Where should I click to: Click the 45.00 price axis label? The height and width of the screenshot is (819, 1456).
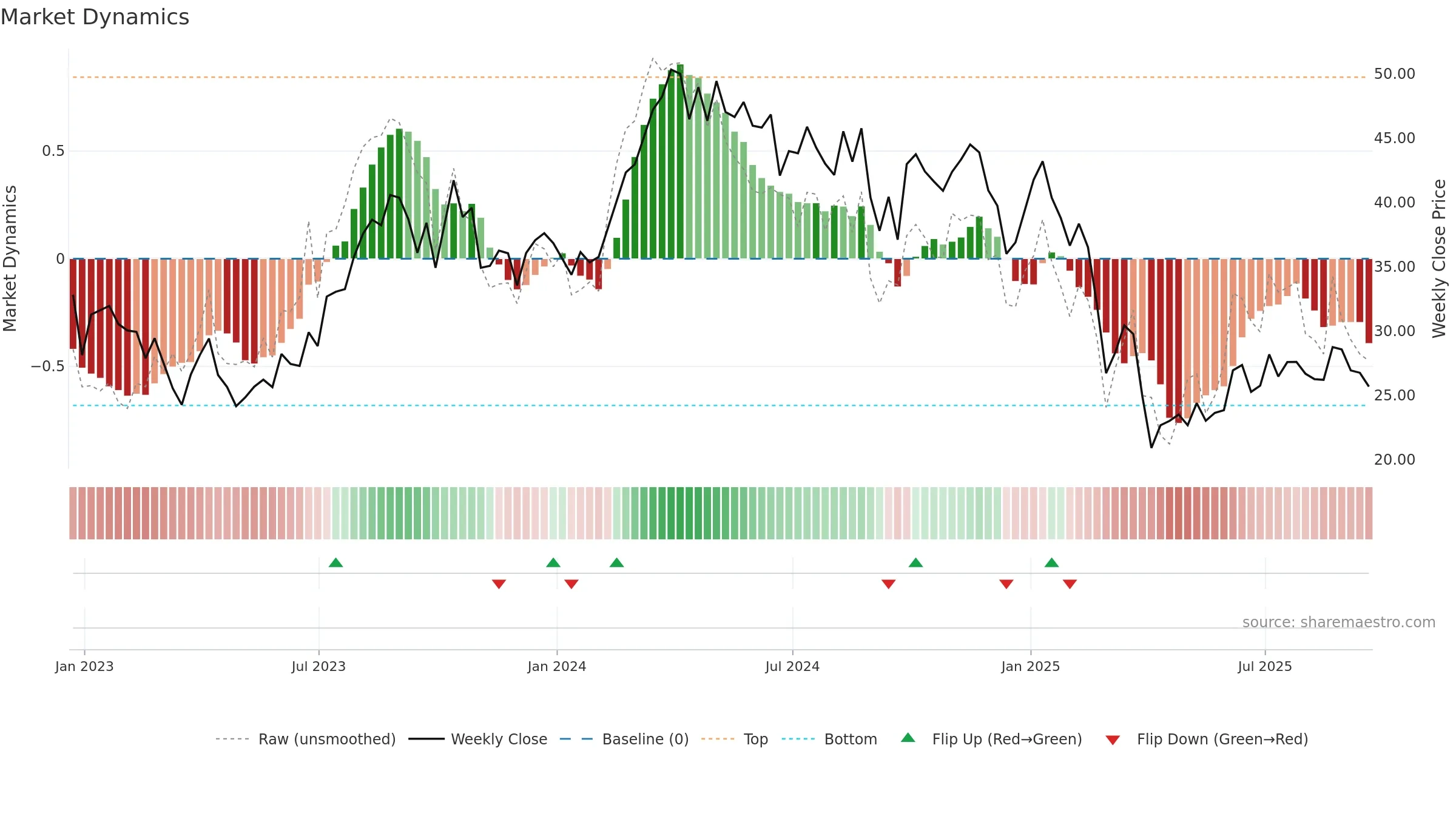[1395, 138]
